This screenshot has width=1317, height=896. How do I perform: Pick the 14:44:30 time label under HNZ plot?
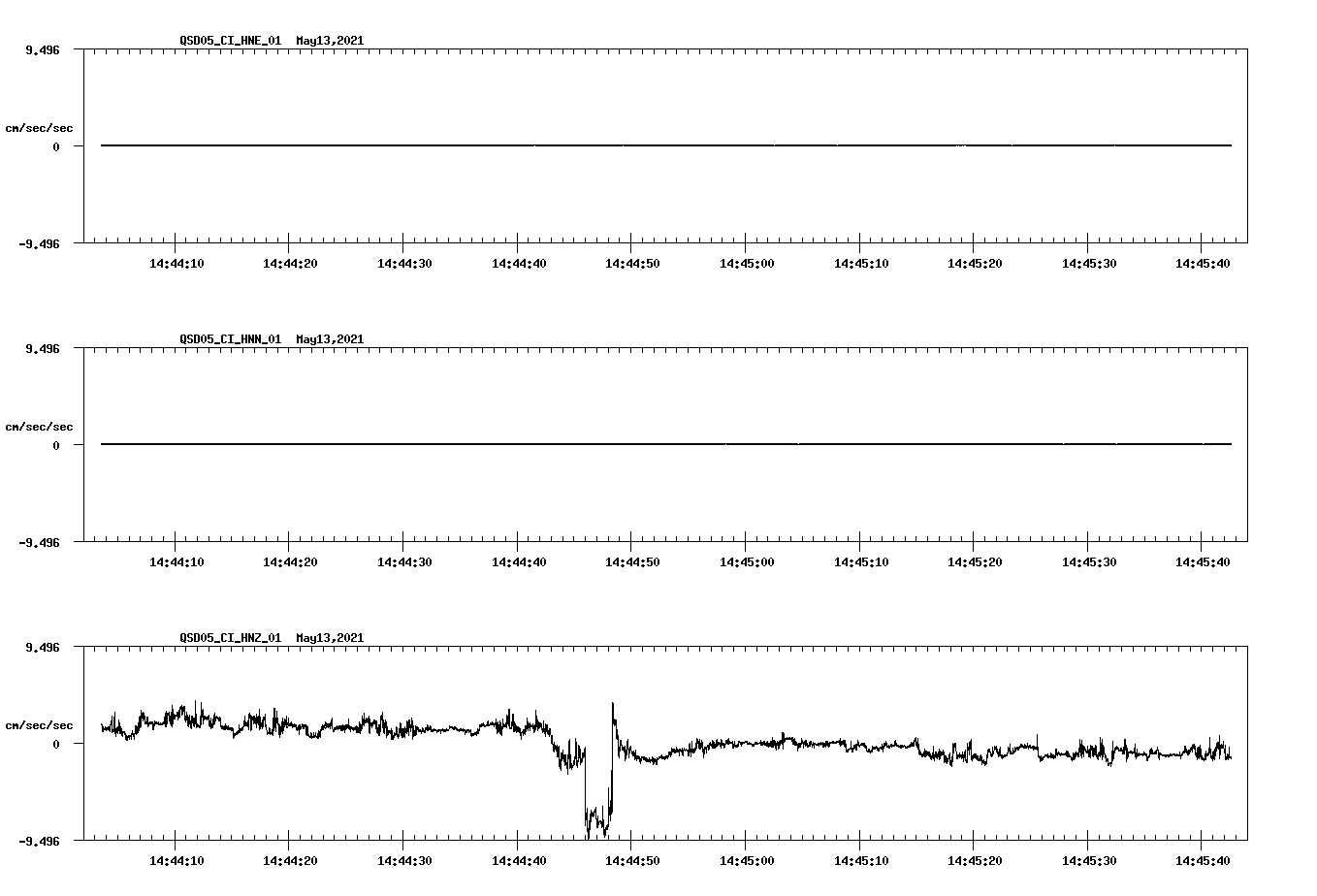(404, 861)
